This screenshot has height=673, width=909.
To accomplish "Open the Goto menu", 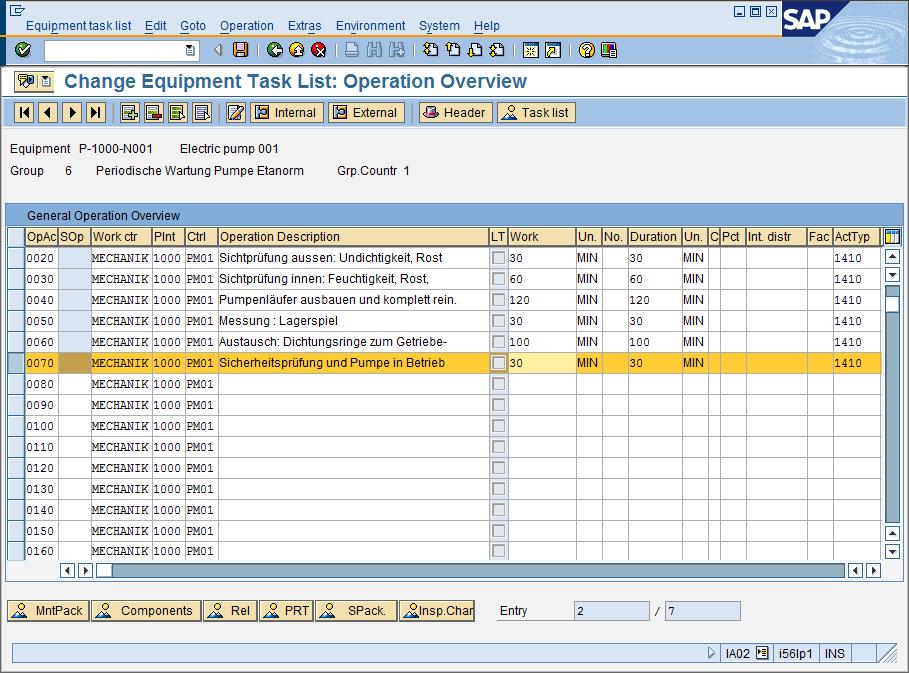I will click(192, 26).
